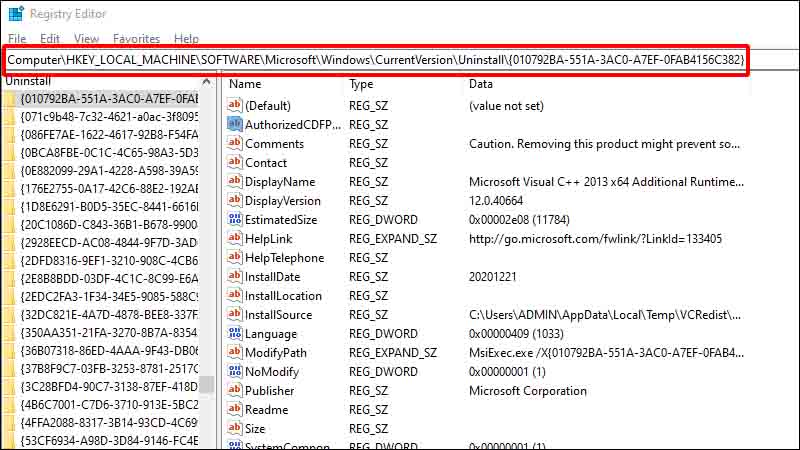Image resolution: width=800 pixels, height=450 pixels.
Task: Open the Favorites menu
Action: [x=136, y=39]
